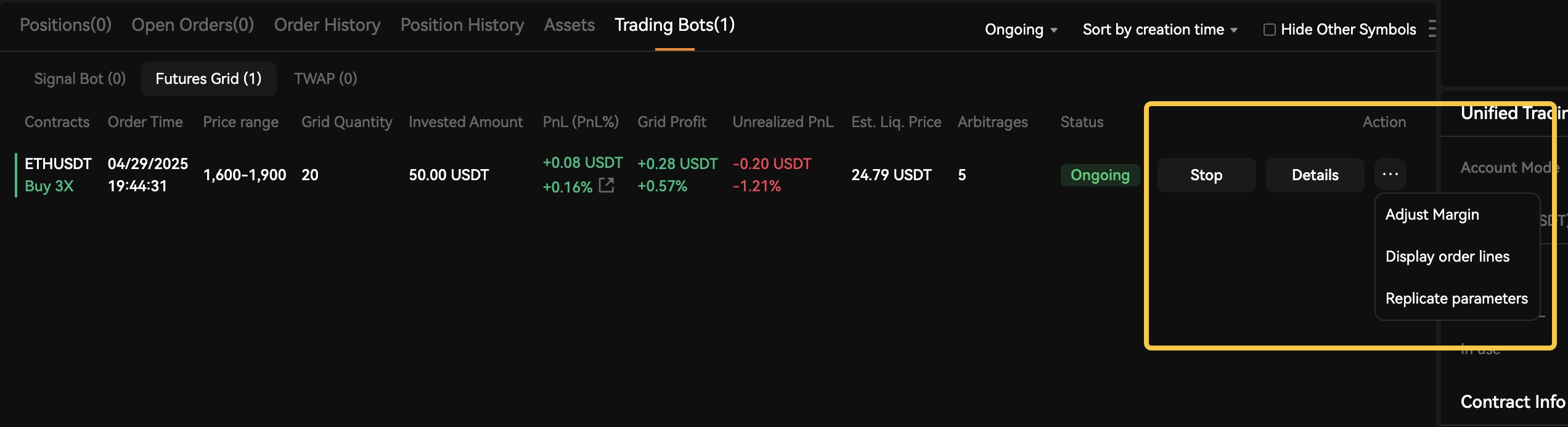Stop the ETHUSDT grid bot
This screenshot has height=427, width=1568.
click(x=1206, y=175)
